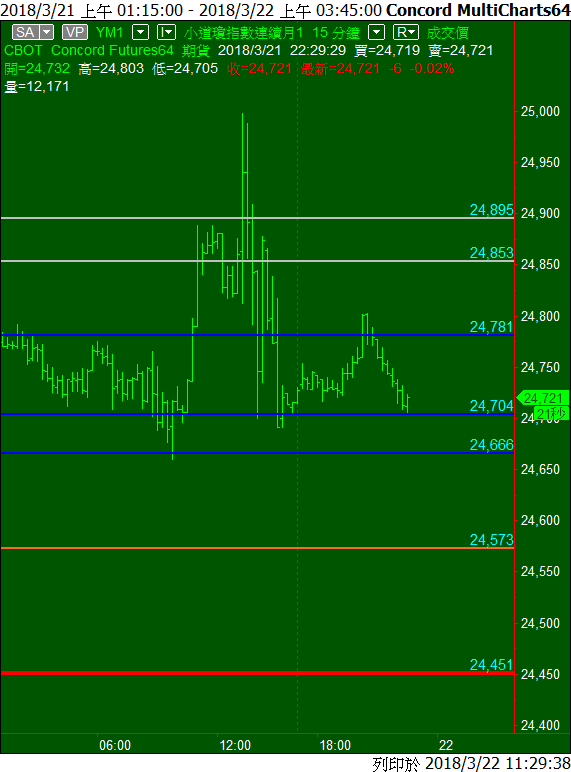Select the orange line labeled 24,573
Viewport: 571px width, 772px height.
click(257, 548)
